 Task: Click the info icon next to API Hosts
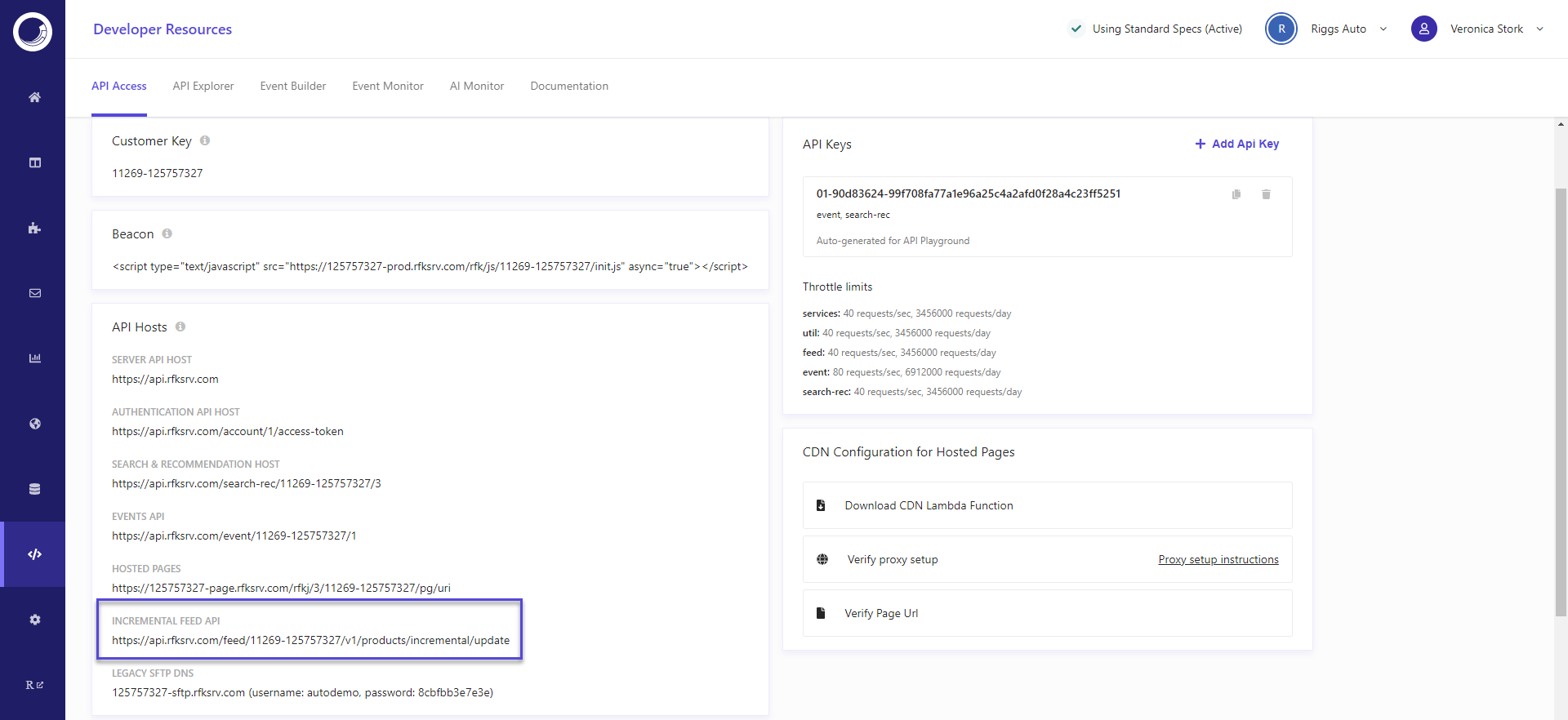(x=180, y=327)
